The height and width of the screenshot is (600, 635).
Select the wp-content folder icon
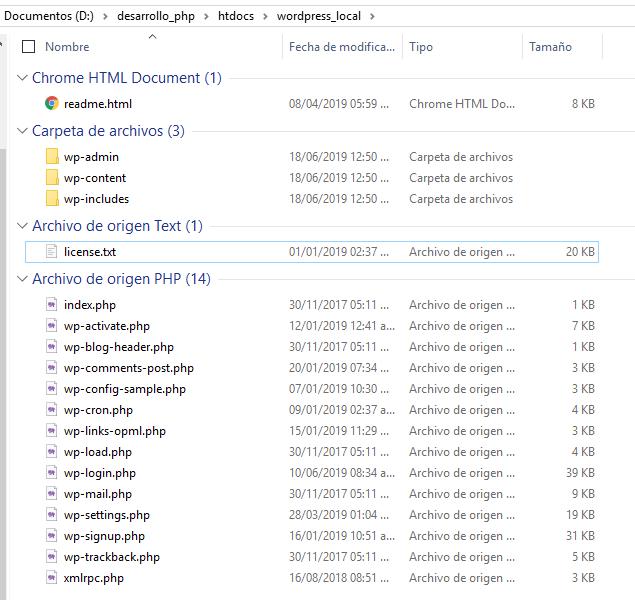(x=52, y=177)
